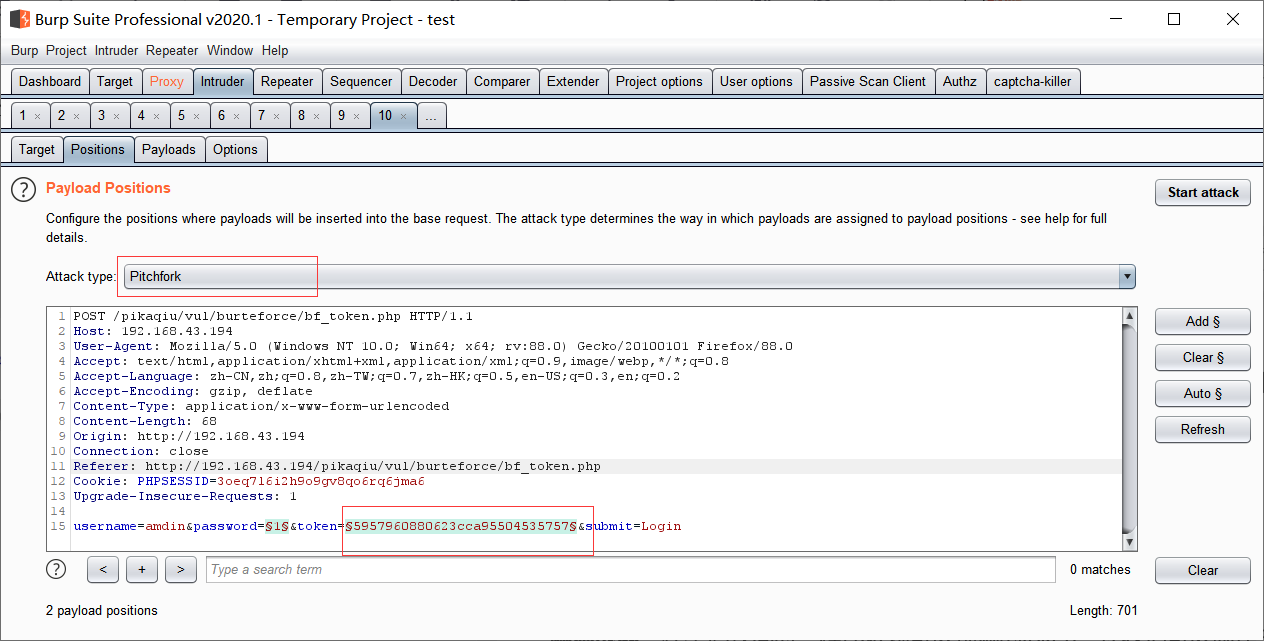Close Intruder tab 1 with its x
This screenshot has width=1264, height=641.
click(x=37, y=116)
